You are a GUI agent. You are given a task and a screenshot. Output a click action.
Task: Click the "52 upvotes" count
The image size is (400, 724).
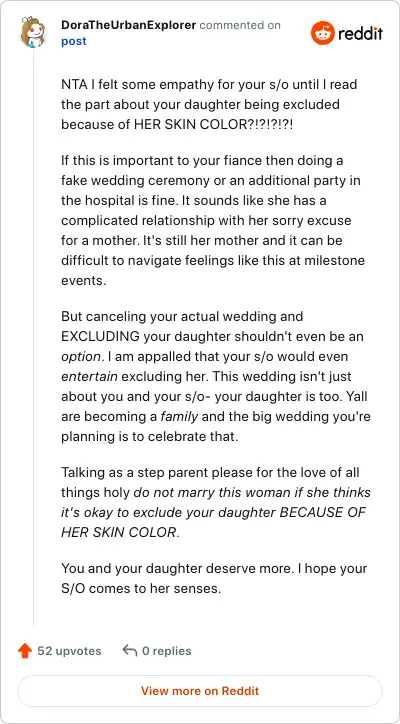click(x=69, y=651)
